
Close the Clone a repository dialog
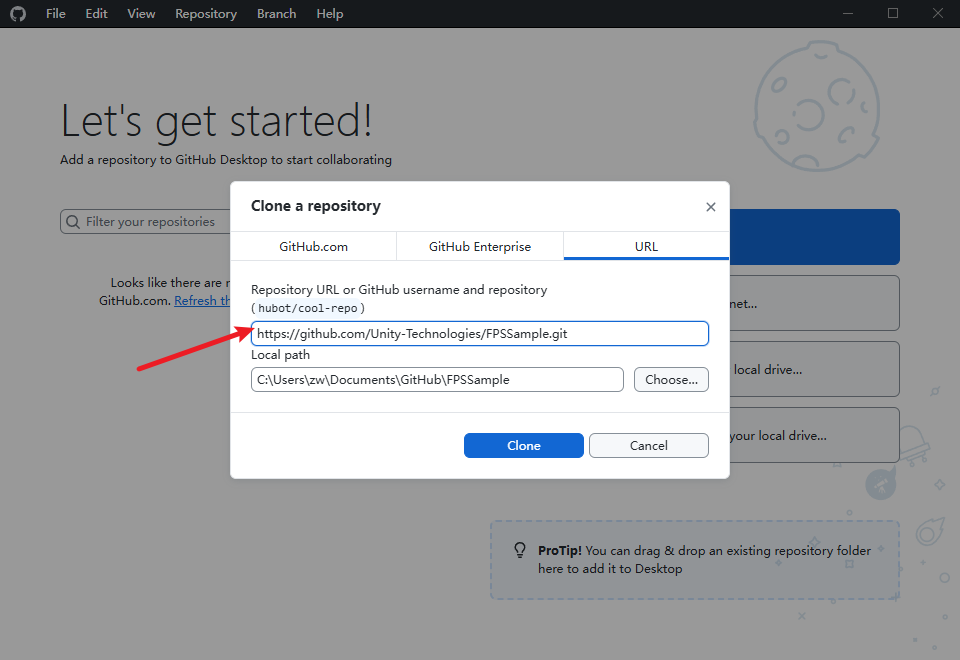tap(710, 206)
